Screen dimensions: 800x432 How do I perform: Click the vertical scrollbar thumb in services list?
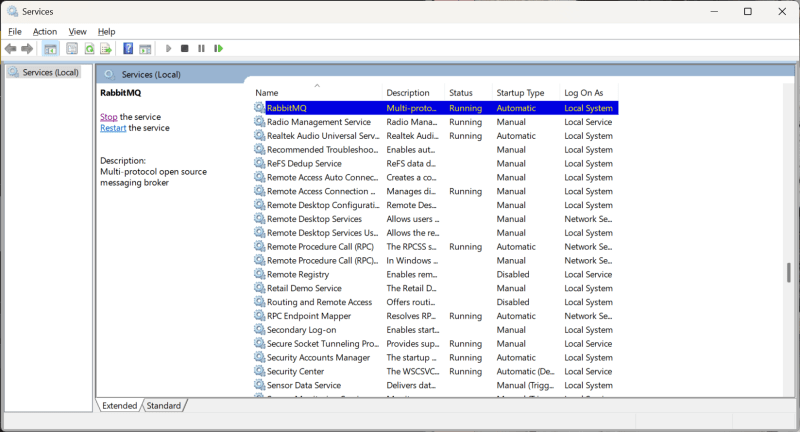[x=788, y=272]
